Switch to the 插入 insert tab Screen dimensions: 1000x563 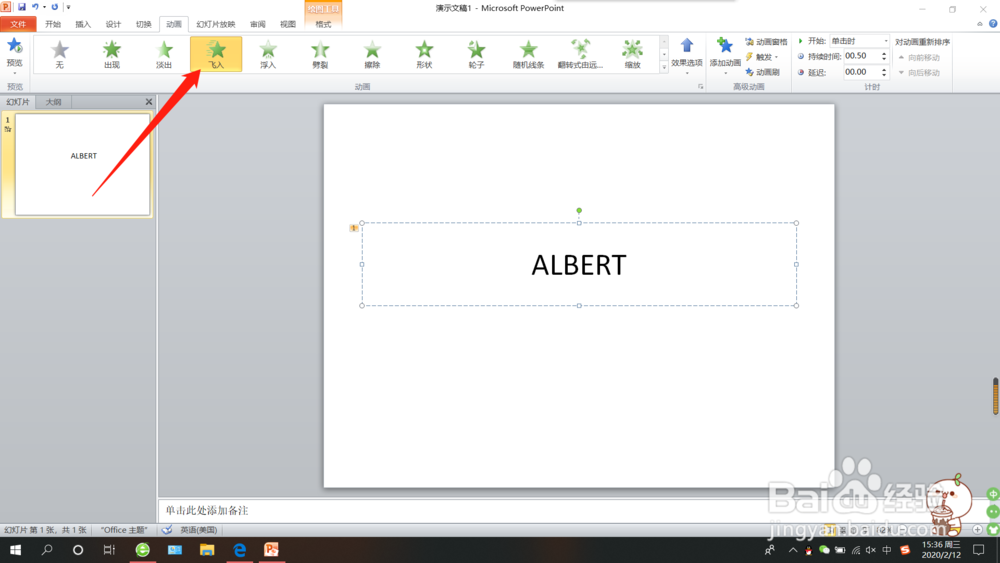click(x=83, y=24)
